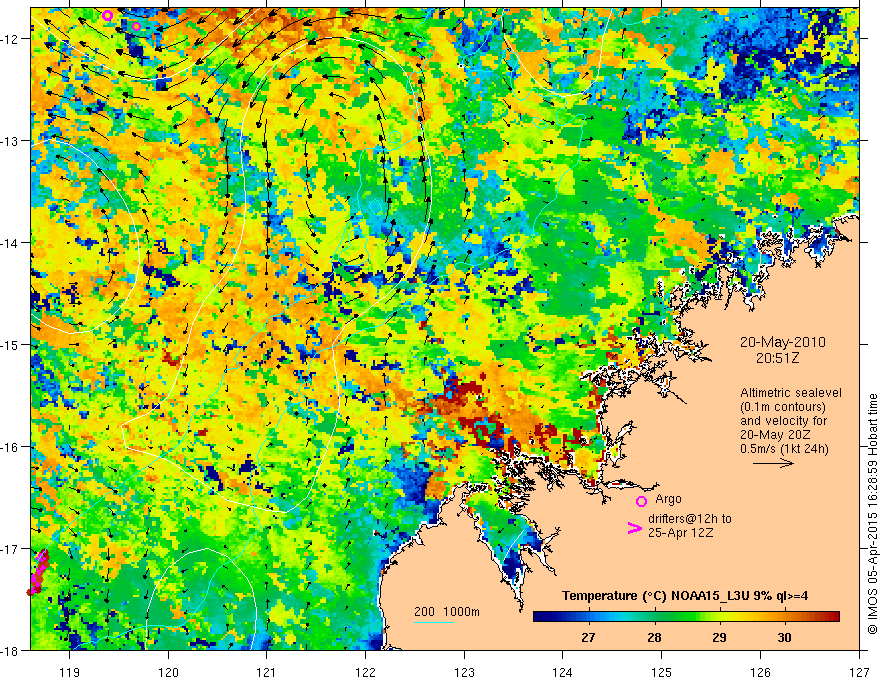Click the Altimetric sealevel caption text
Viewport: 880px width, 680px height.
(791, 393)
